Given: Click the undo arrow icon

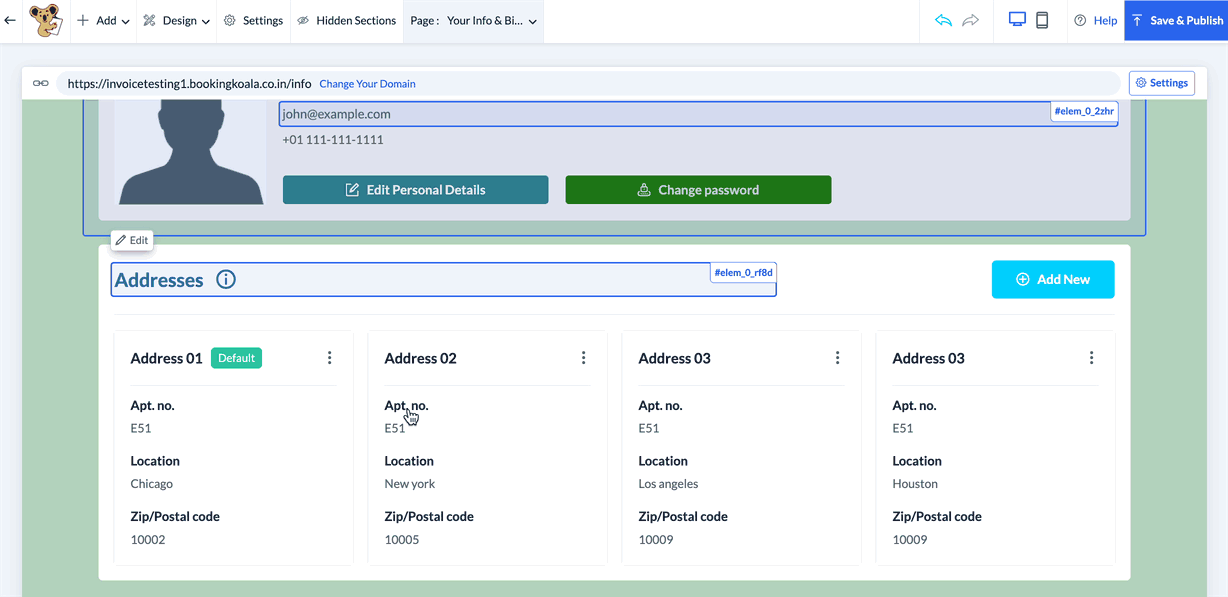Looking at the screenshot, I should [x=943, y=20].
